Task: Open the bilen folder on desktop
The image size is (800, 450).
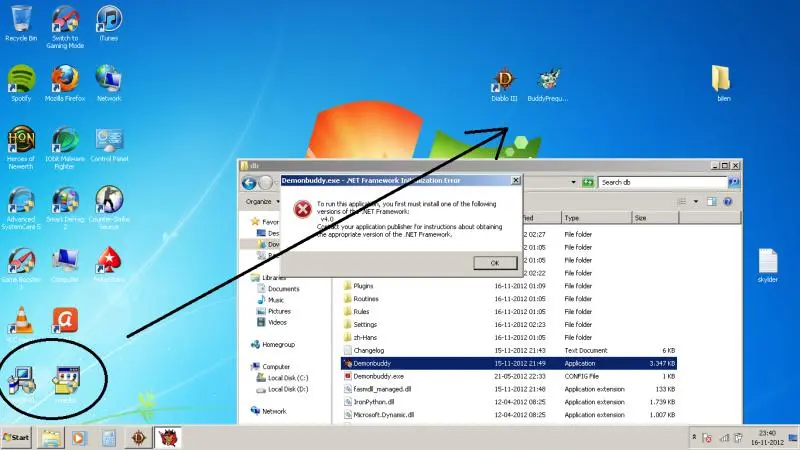Action: coord(723,80)
